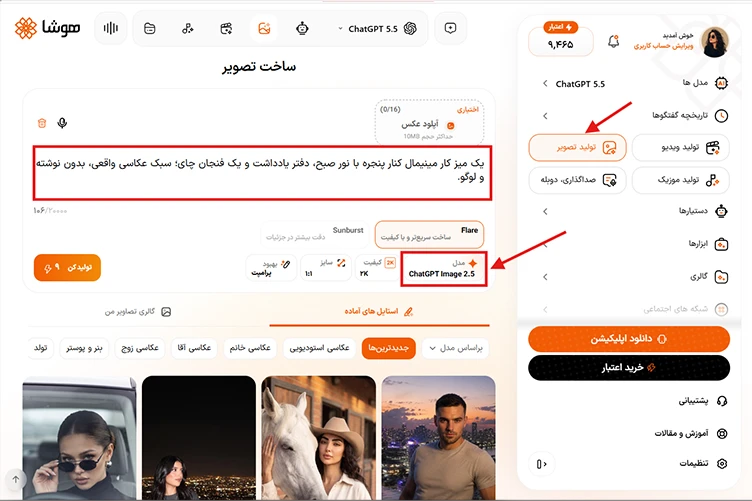Click inside the prompt text field
752x501 pixels.
[x=262, y=172]
